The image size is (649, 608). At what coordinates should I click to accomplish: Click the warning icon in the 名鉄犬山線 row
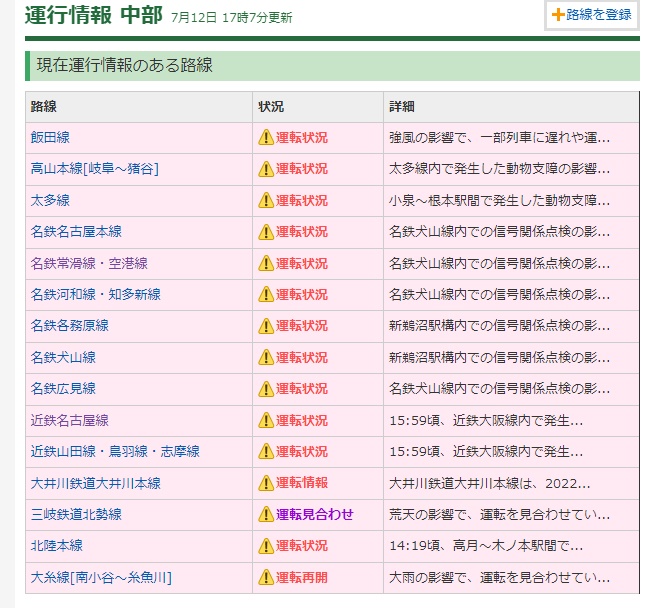pos(266,357)
